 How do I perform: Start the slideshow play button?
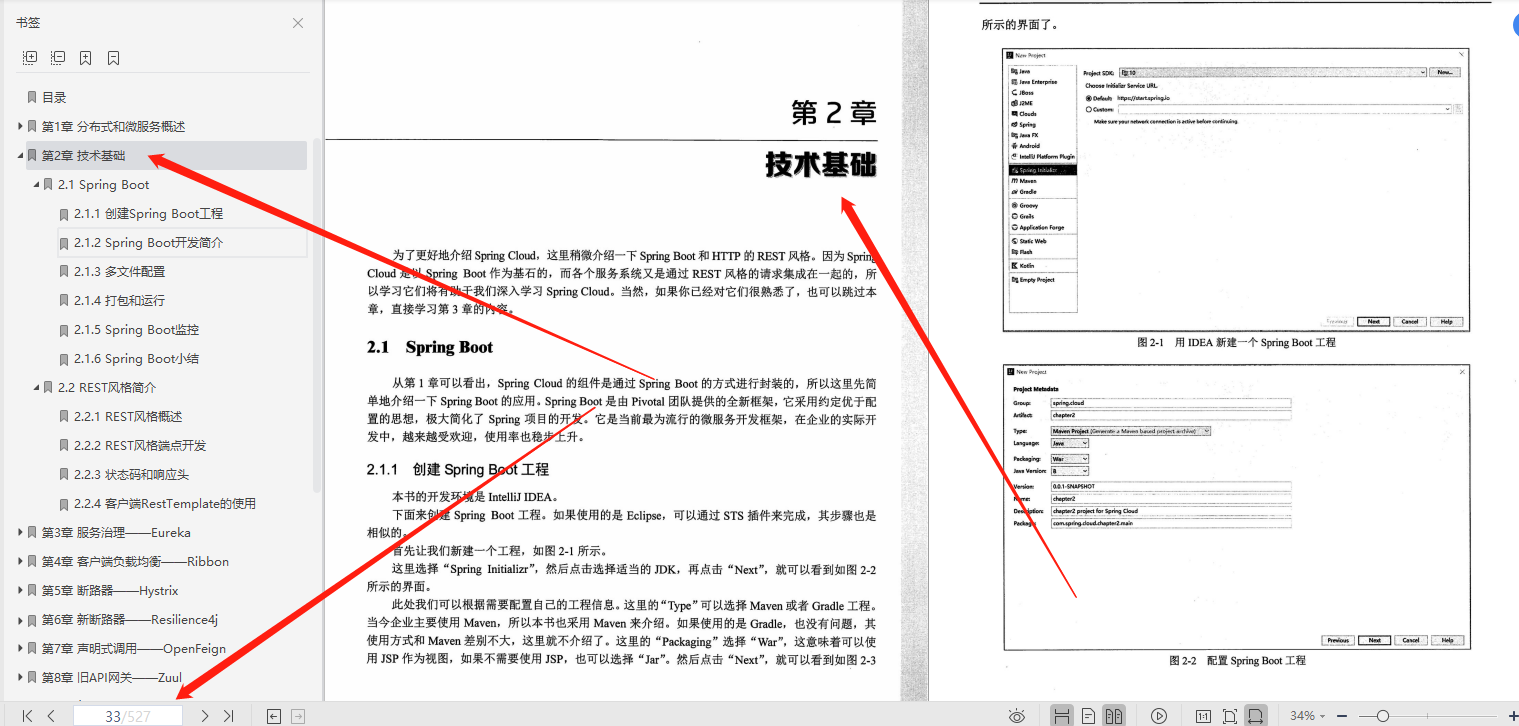tap(1159, 716)
